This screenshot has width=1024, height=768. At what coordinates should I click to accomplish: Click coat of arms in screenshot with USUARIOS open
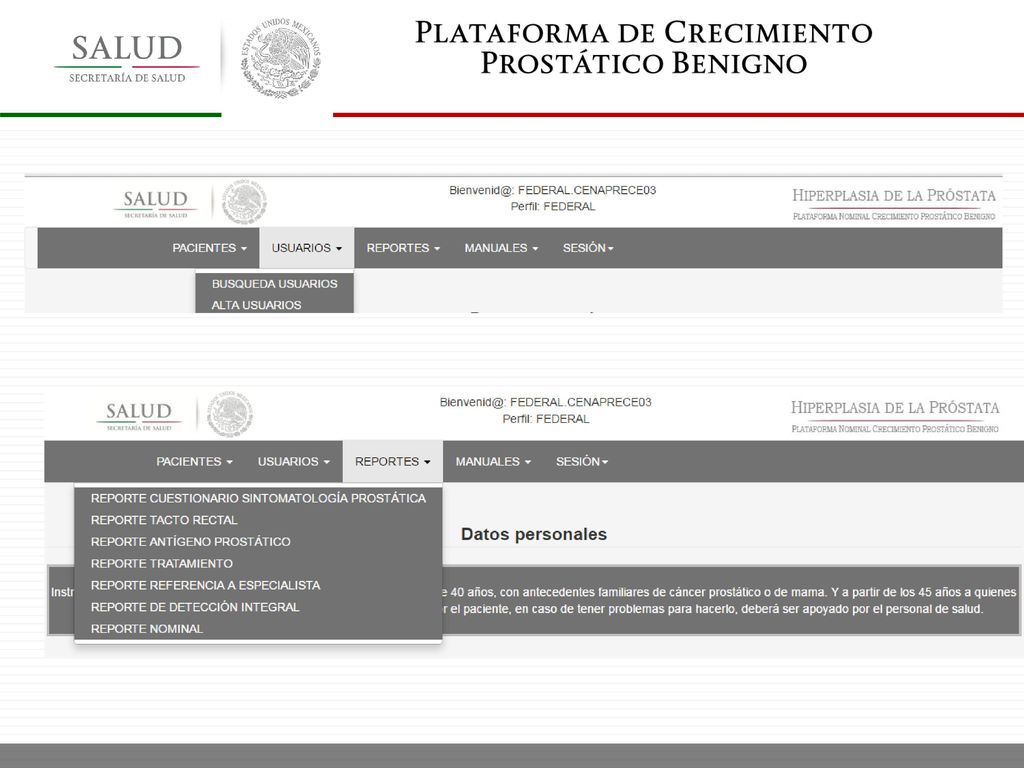(x=244, y=202)
